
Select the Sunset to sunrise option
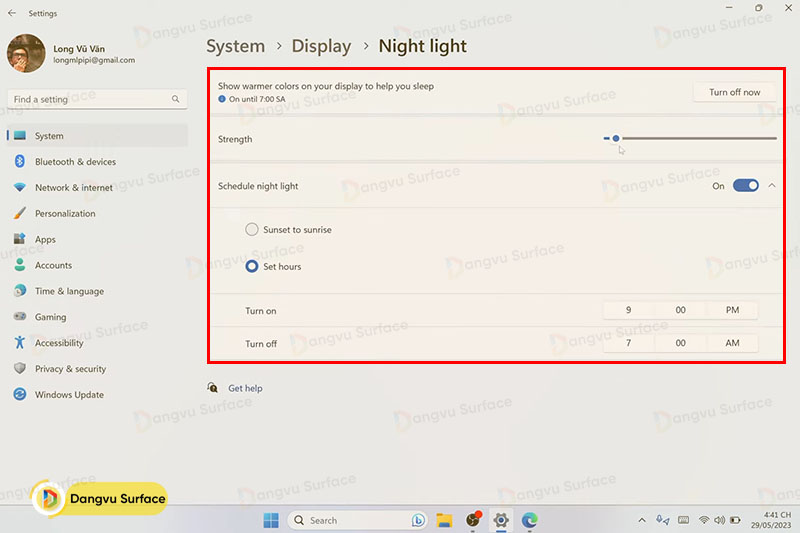coord(252,230)
